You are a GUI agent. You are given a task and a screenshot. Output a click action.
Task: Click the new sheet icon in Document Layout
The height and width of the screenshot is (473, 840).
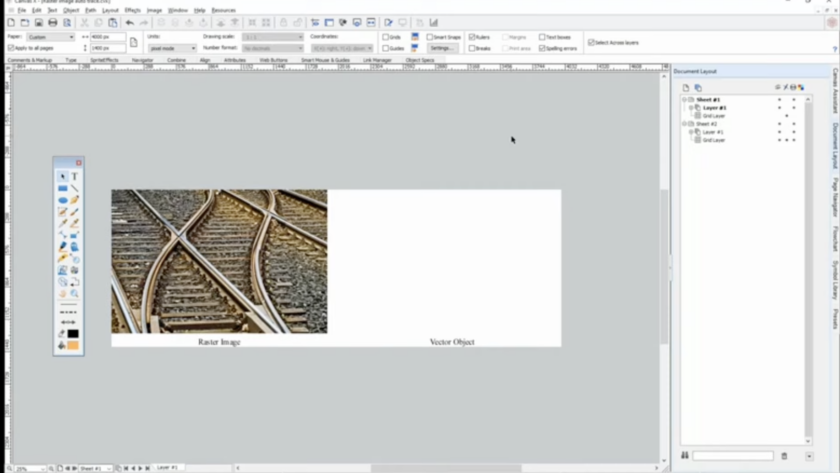click(x=686, y=87)
